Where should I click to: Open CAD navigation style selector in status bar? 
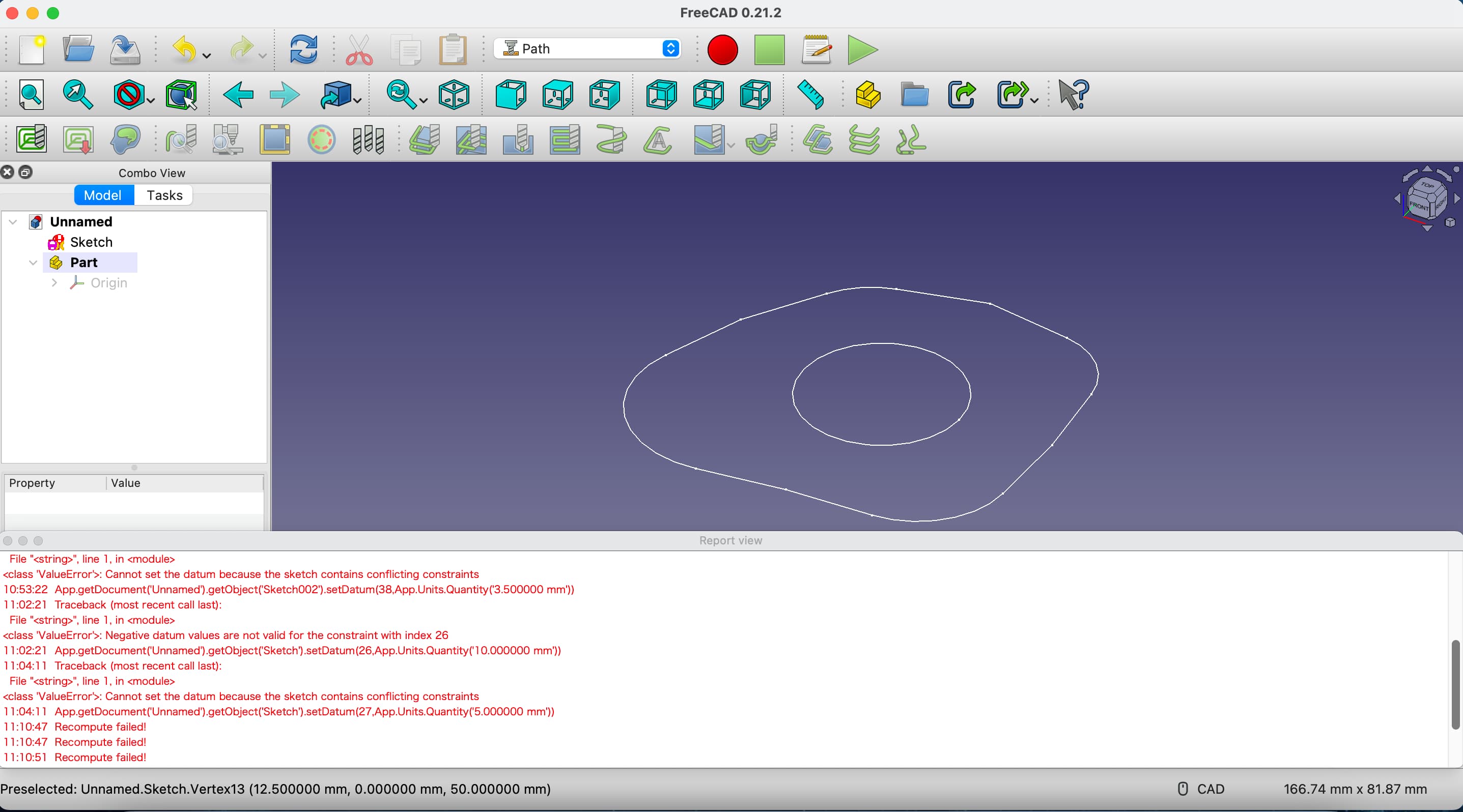[1202, 789]
